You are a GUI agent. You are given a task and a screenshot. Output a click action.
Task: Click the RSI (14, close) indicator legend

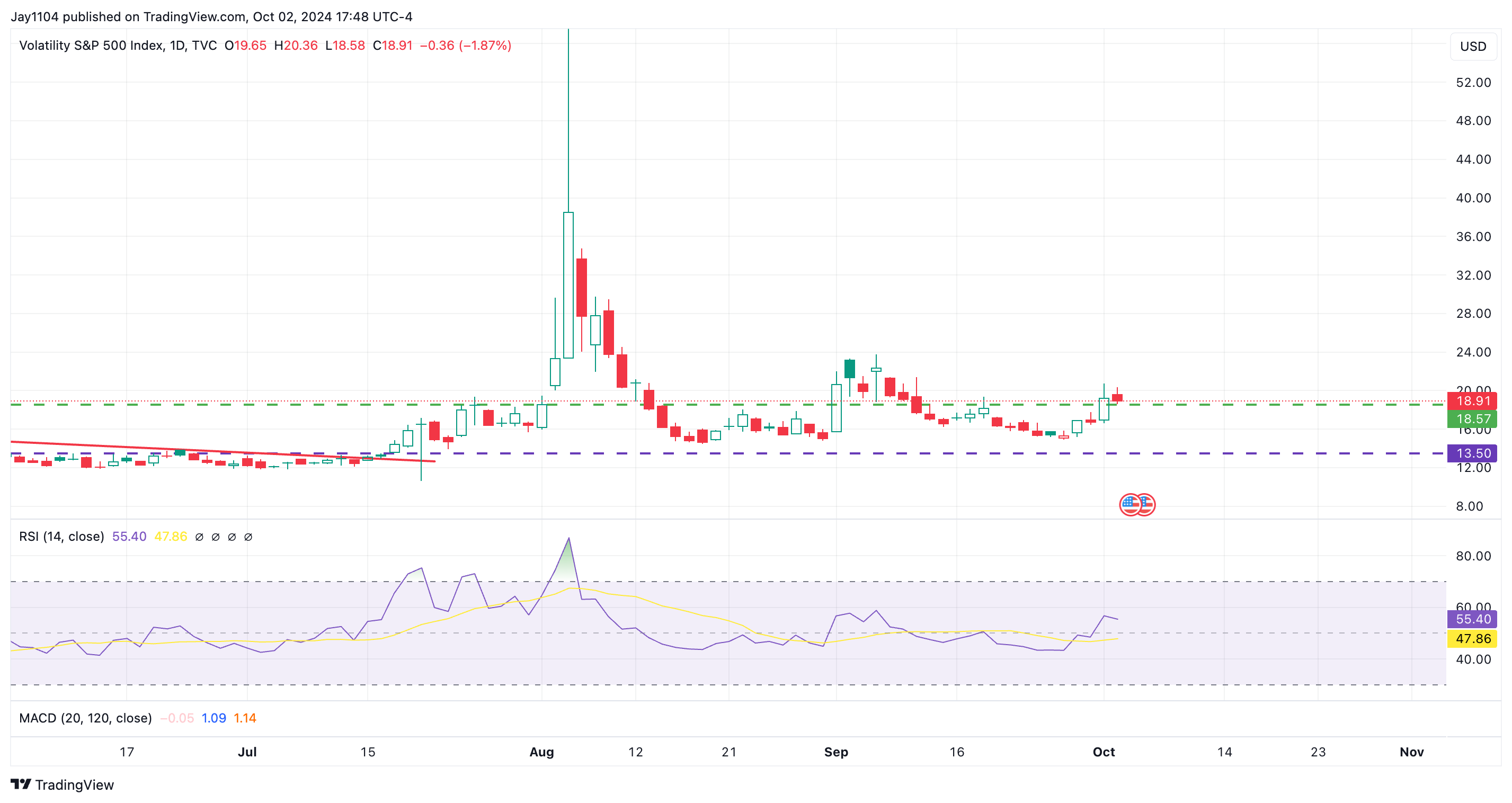[61, 537]
